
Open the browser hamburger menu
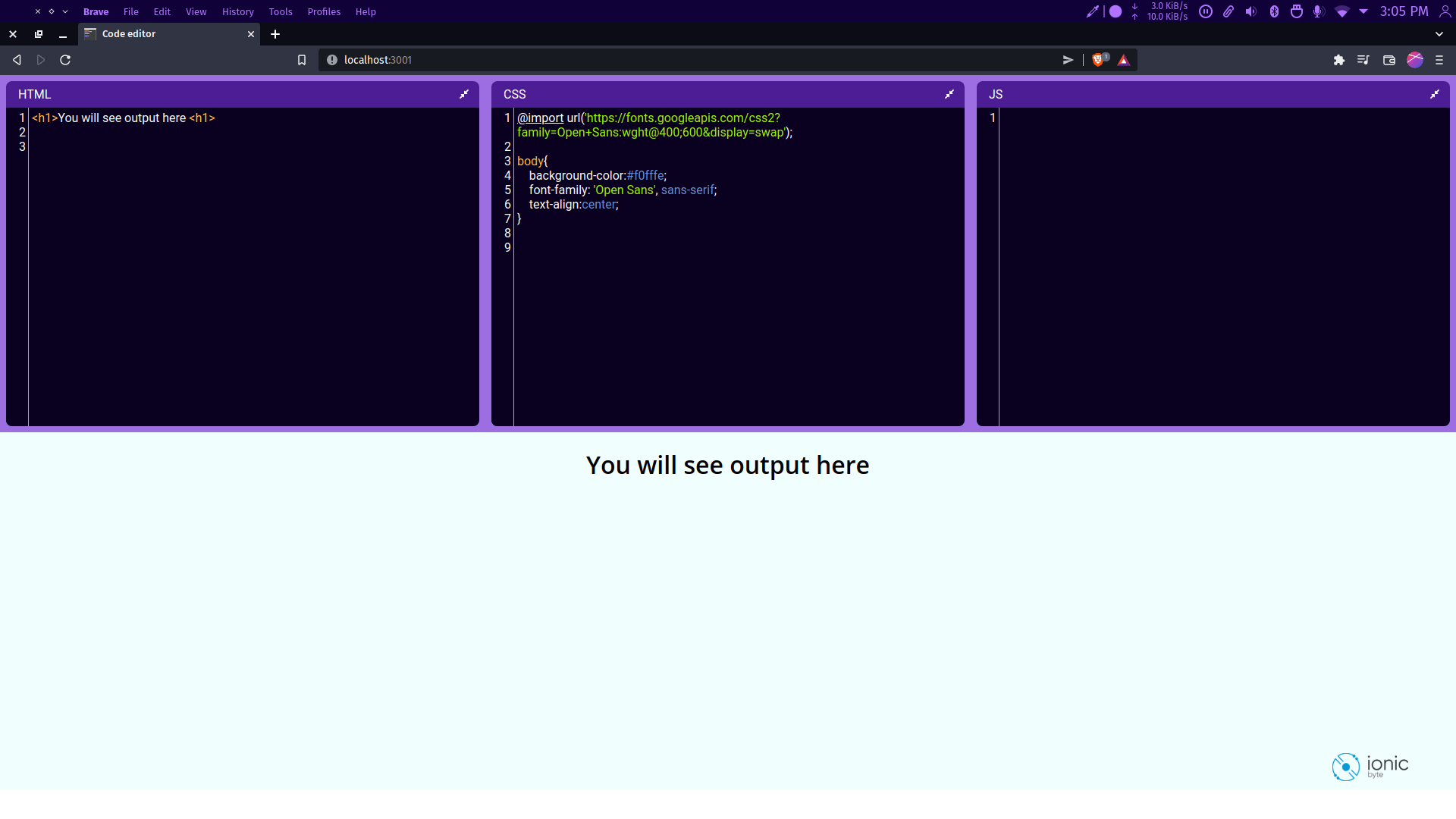click(1439, 60)
